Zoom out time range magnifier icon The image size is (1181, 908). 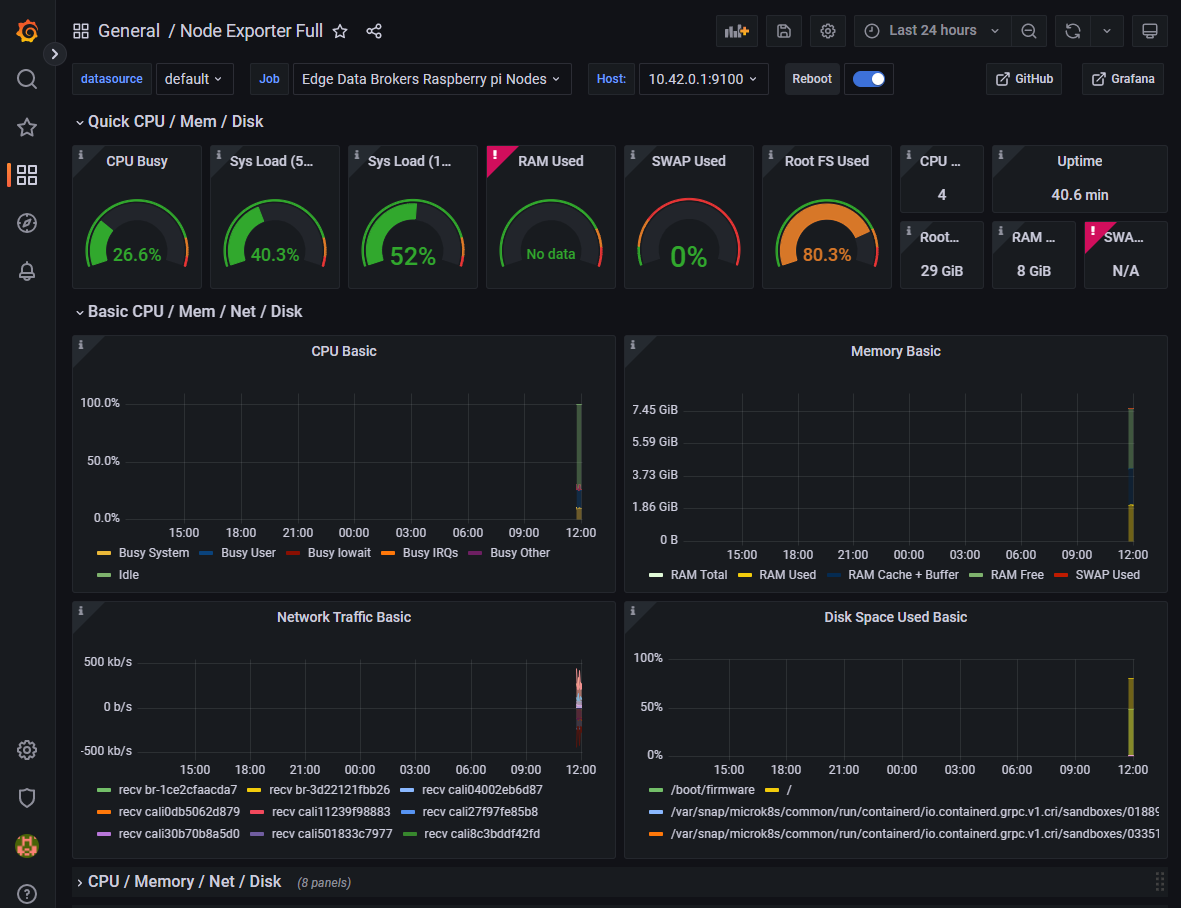[x=1028, y=31]
